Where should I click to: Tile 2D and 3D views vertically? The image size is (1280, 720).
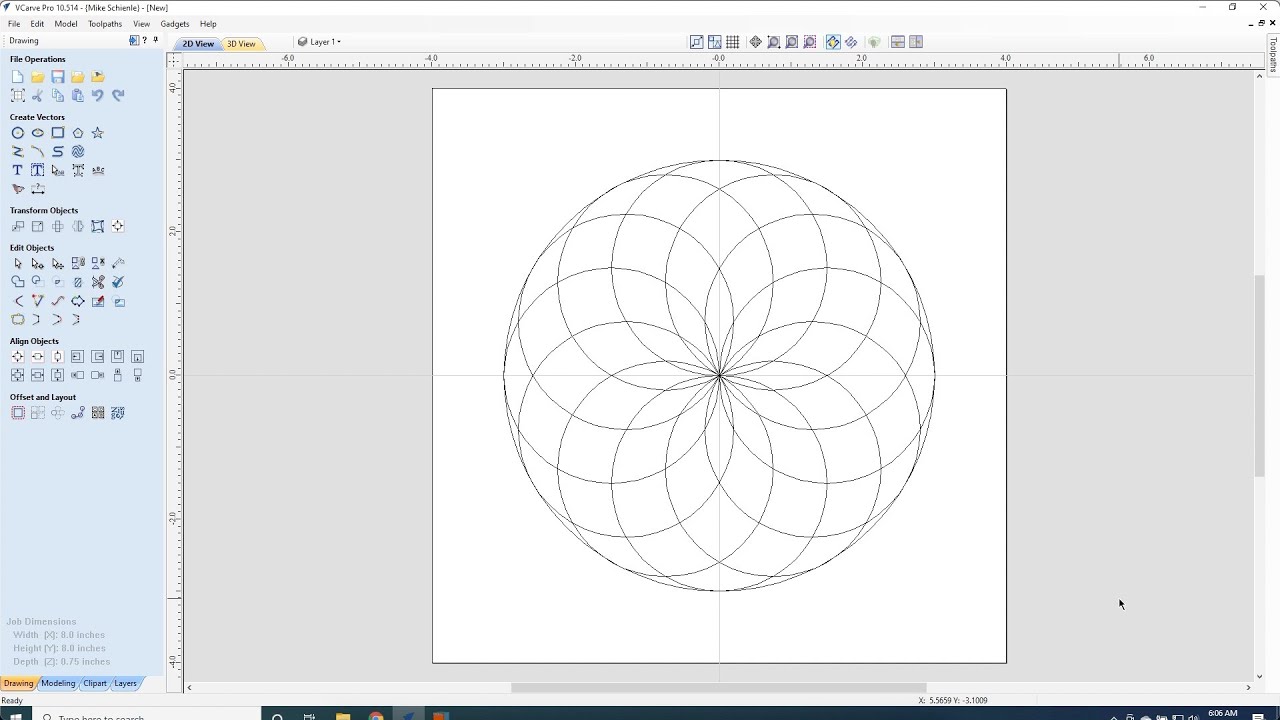pos(916,42)
